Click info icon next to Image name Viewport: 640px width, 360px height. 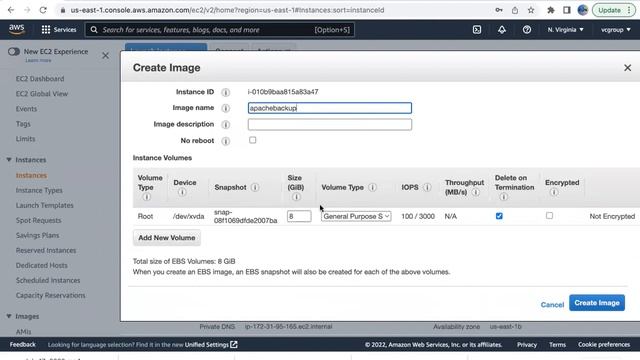pyautogui.click(x=225, y=108)
